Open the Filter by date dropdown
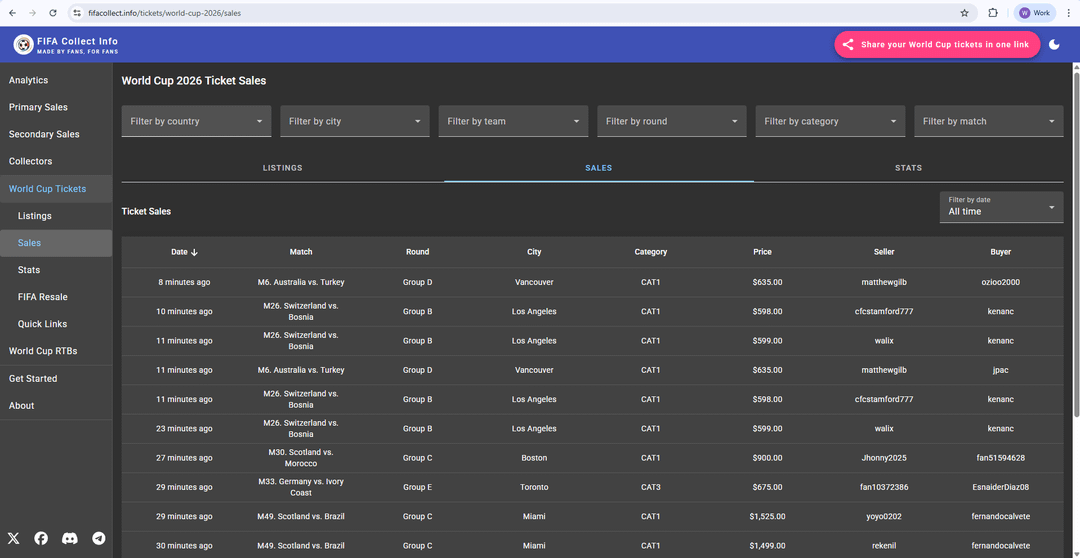This screenshot has height=558, width=1080. (x=1001, y=207)
